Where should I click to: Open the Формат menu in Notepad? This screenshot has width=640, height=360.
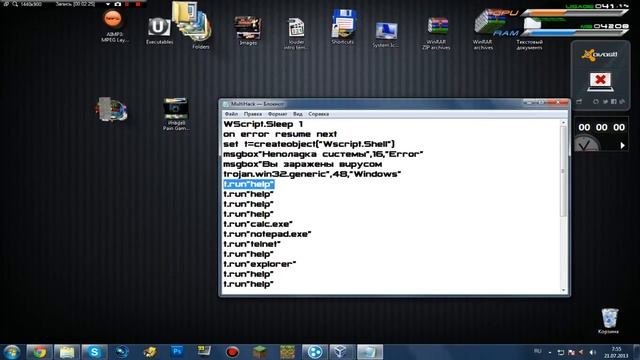click(x=278, y=114)
